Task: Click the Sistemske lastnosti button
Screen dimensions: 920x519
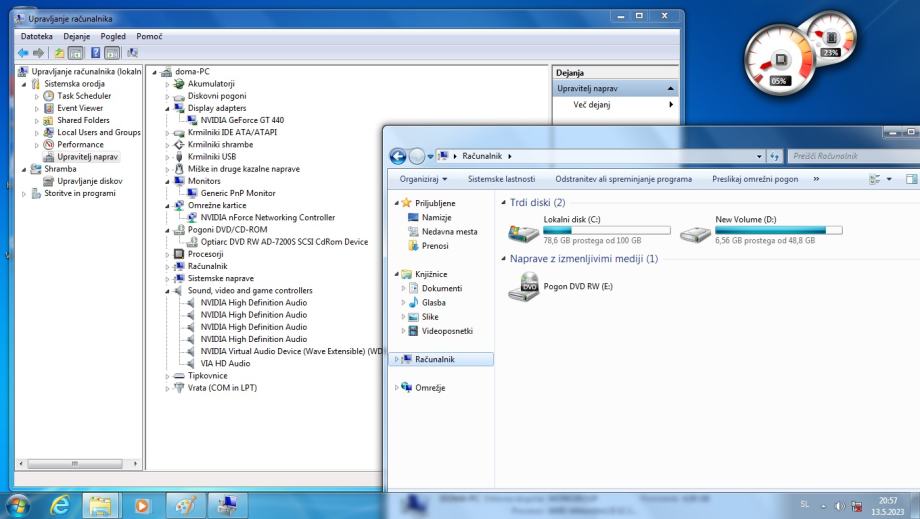Action: [x=501, y=179]
